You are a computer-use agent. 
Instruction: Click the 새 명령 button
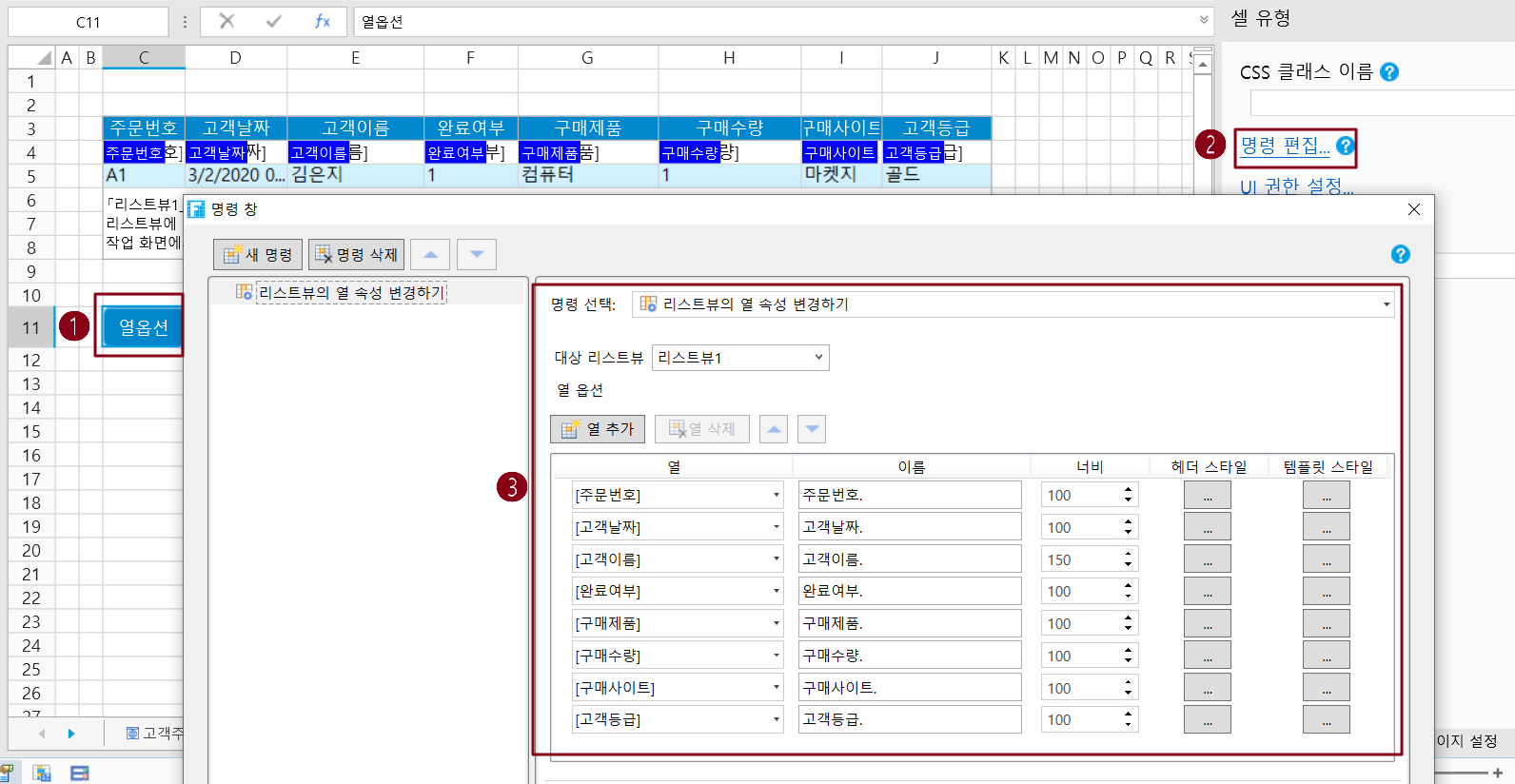(258, 254)
